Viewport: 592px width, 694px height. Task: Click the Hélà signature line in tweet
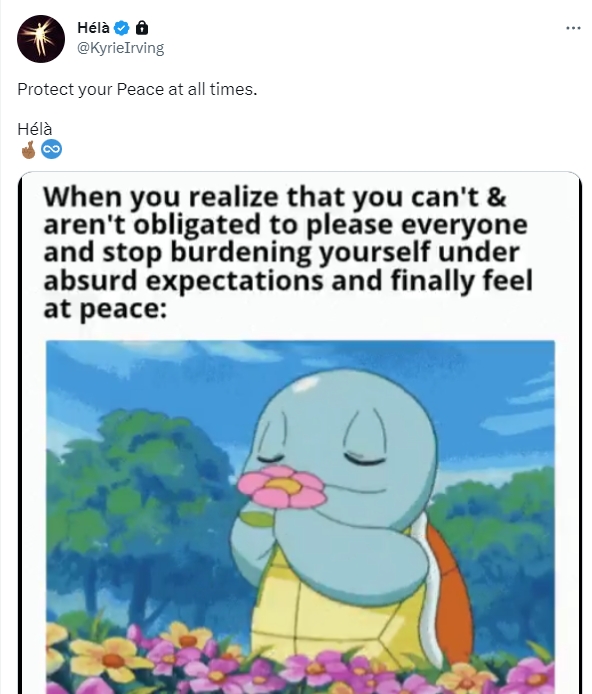(35, 129)
